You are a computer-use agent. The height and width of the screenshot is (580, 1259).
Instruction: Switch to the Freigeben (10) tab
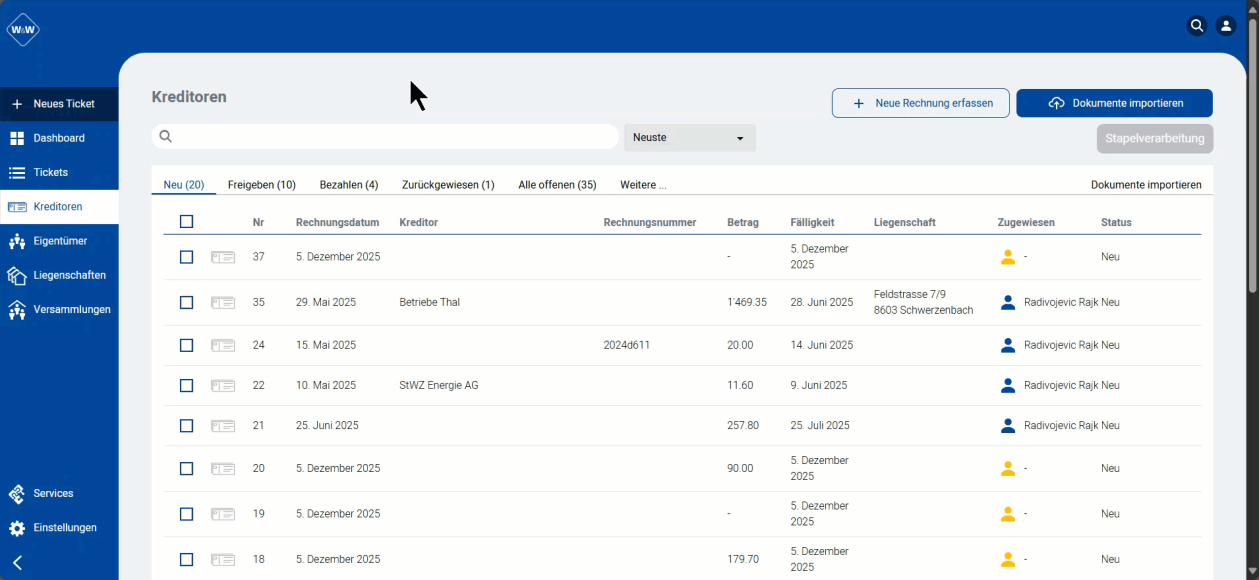(x=262, y=185)
